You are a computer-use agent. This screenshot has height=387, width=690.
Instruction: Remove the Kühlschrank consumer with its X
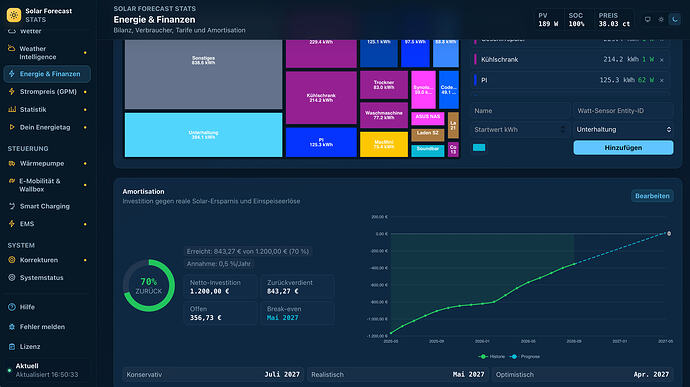pyautogui.click(x=662, y=60)
